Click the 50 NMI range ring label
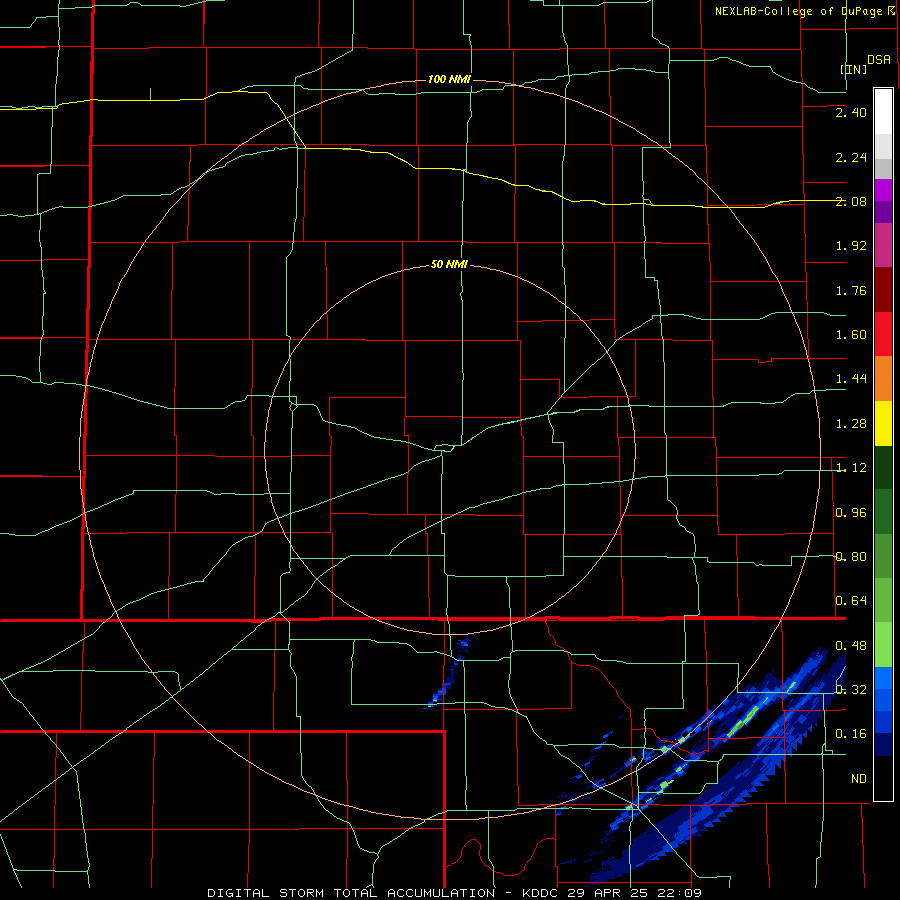Screen dimensions: 900x900 point(449,265)
